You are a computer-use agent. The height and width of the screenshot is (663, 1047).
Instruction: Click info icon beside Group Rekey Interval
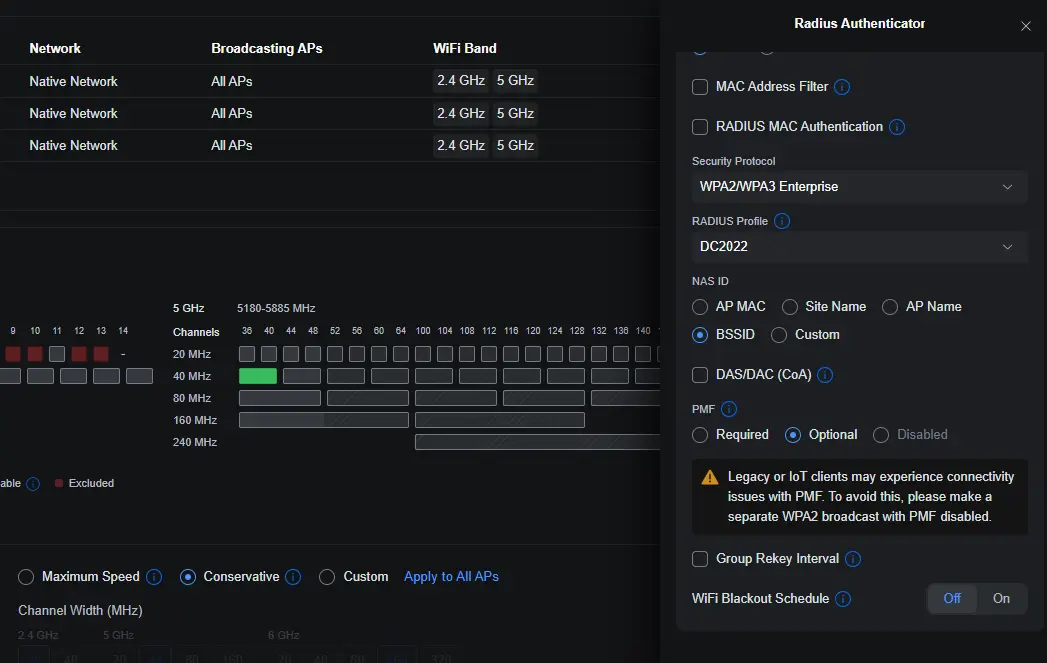tap(853, 559)
